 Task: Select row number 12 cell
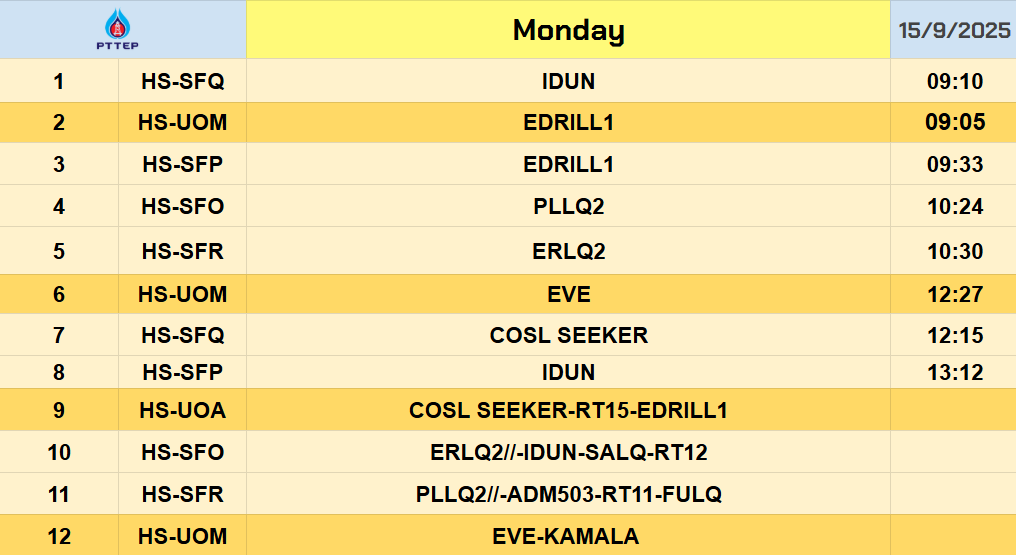59,536
